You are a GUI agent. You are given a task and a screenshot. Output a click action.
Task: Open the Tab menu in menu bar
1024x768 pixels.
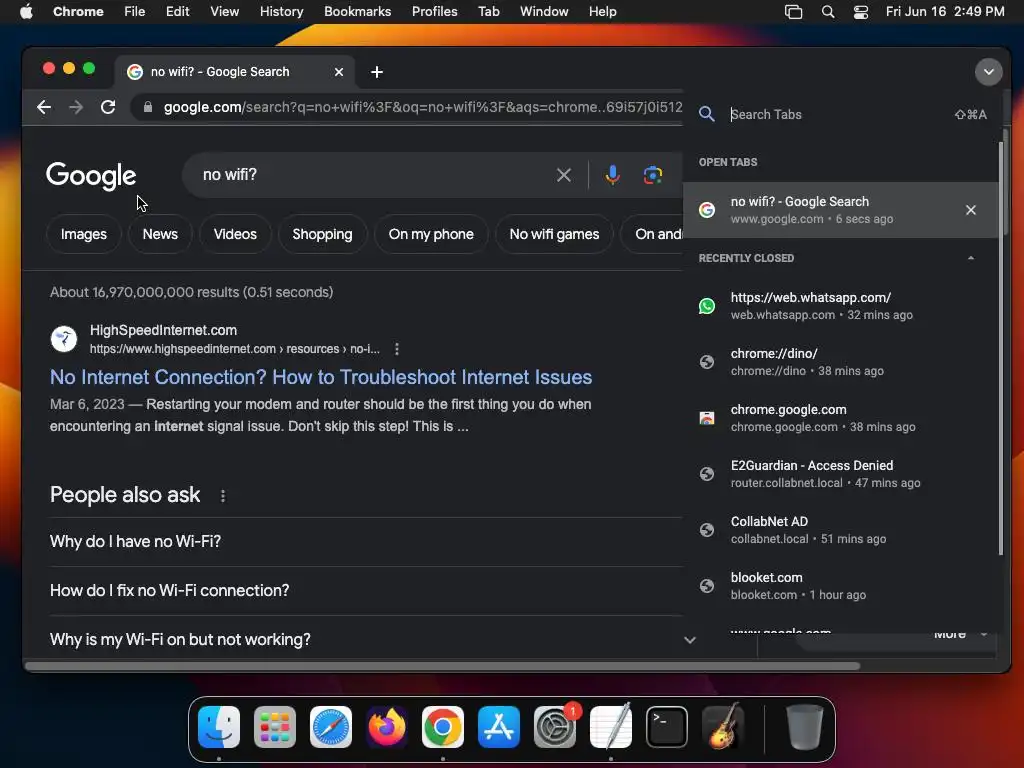[488, 12]
